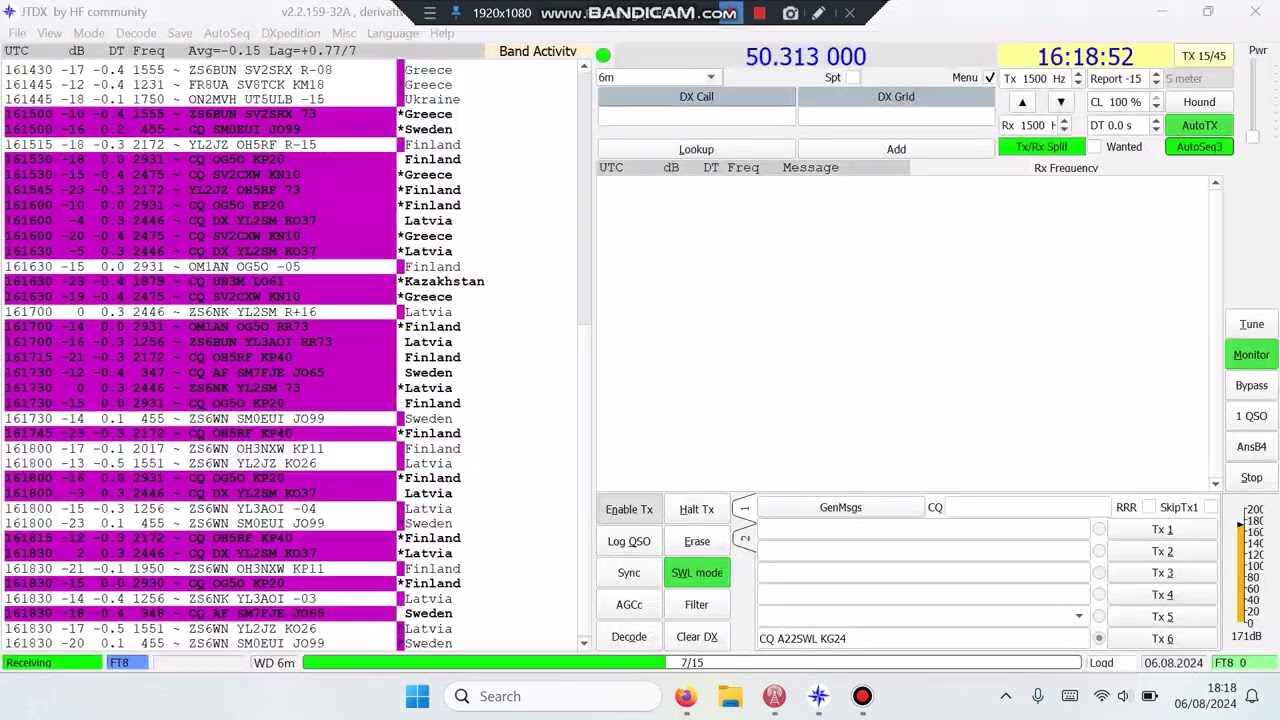The image size is (1280, 720).
Task: Click the green status indicator beside the frequency
Action: [x=603, y=56]
